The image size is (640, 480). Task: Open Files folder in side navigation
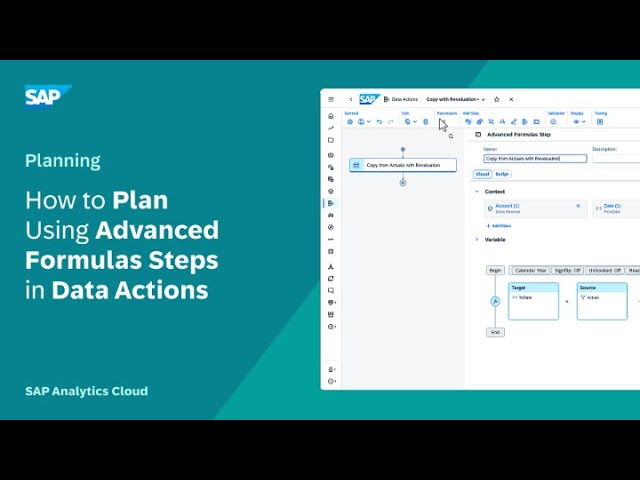tap(331, 140)
